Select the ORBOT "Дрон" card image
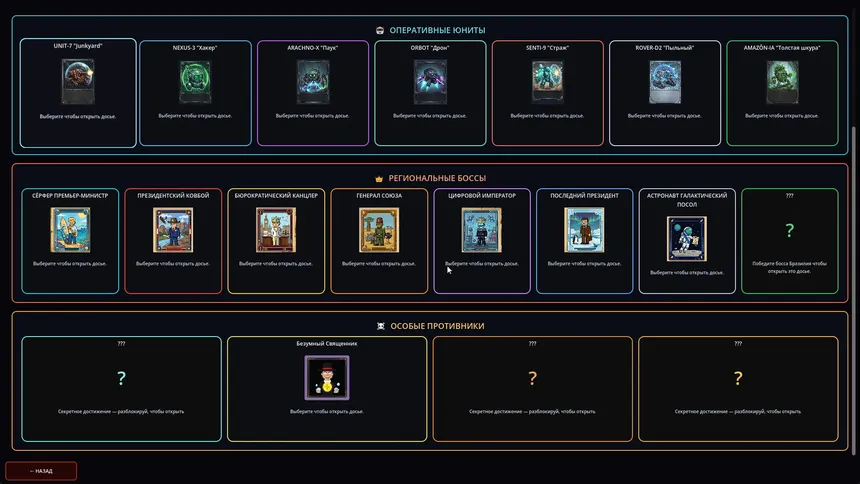The image size is (860, 484). coord(430,82)
